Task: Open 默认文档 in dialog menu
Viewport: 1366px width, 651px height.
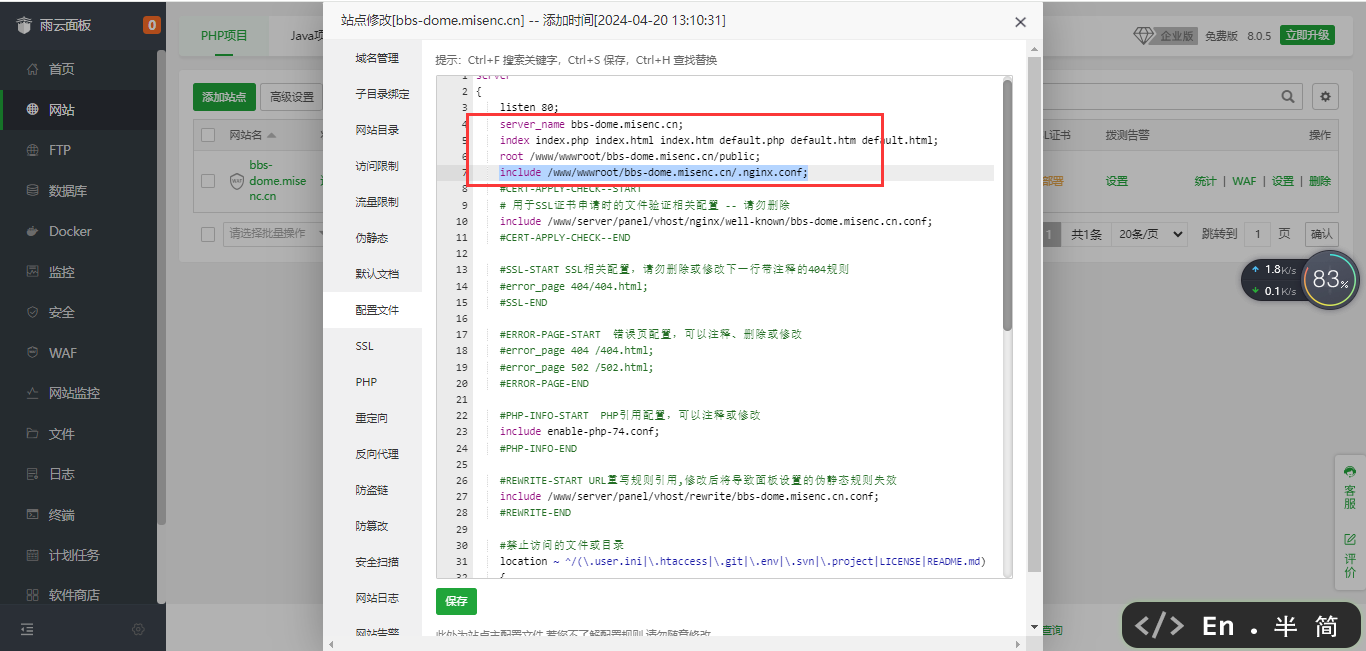Action: coord(377,274)
